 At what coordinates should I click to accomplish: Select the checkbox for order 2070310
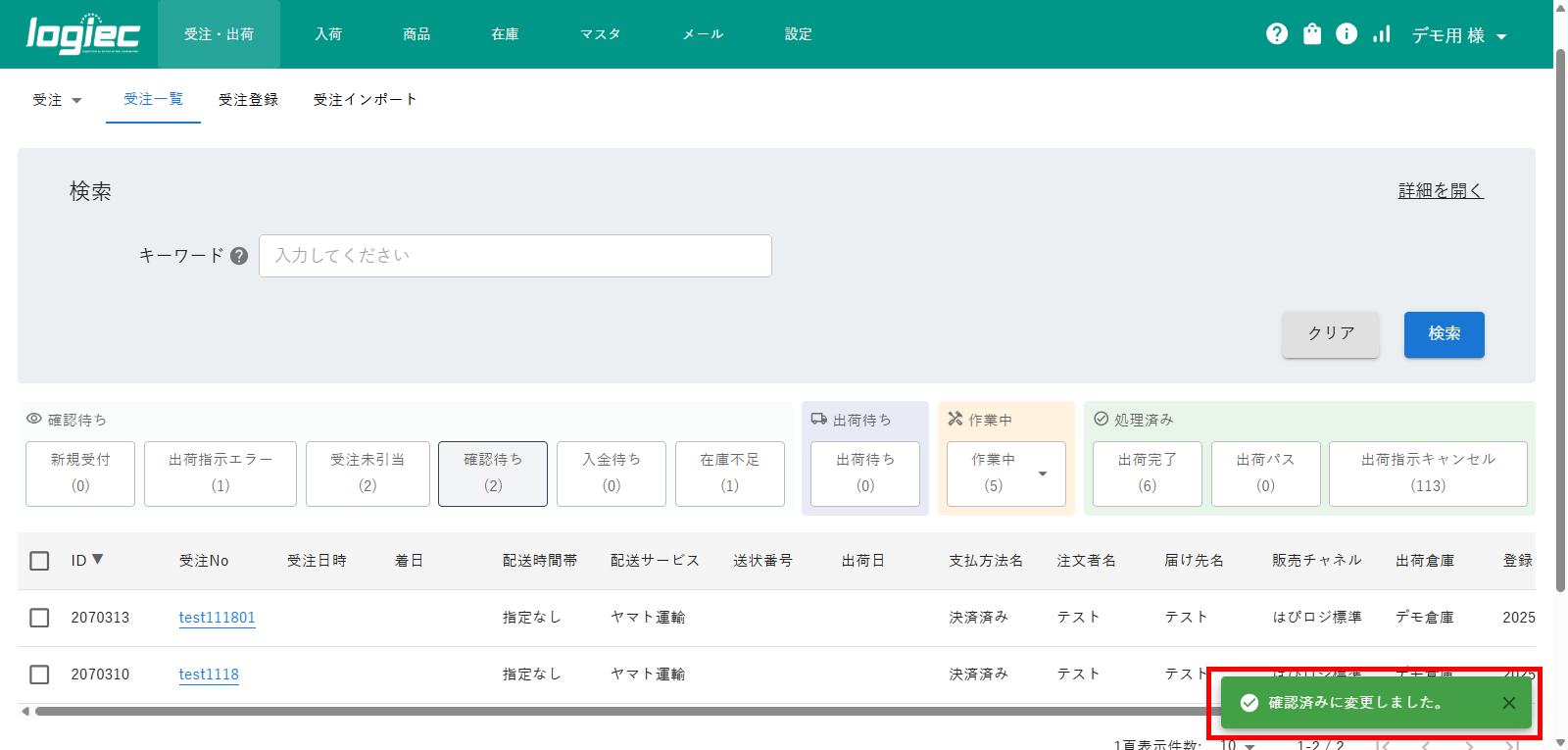point(39,675)
